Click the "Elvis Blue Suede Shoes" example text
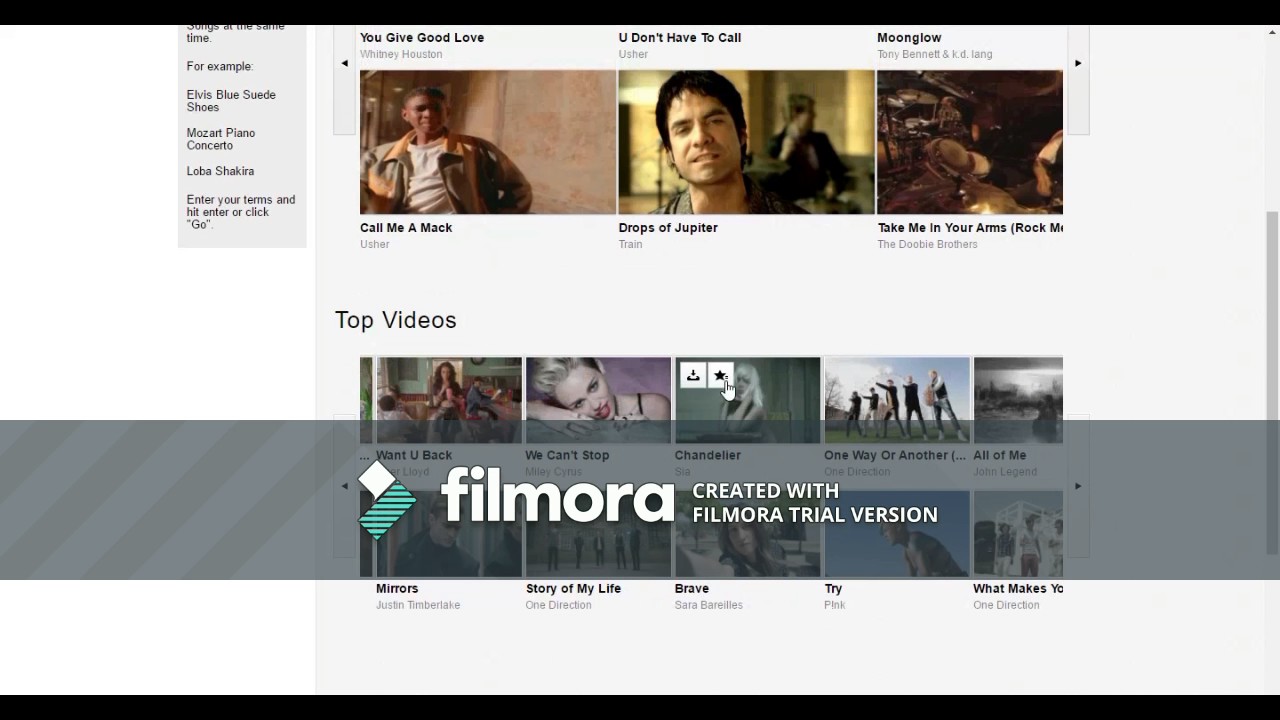 tap(231, 101)
